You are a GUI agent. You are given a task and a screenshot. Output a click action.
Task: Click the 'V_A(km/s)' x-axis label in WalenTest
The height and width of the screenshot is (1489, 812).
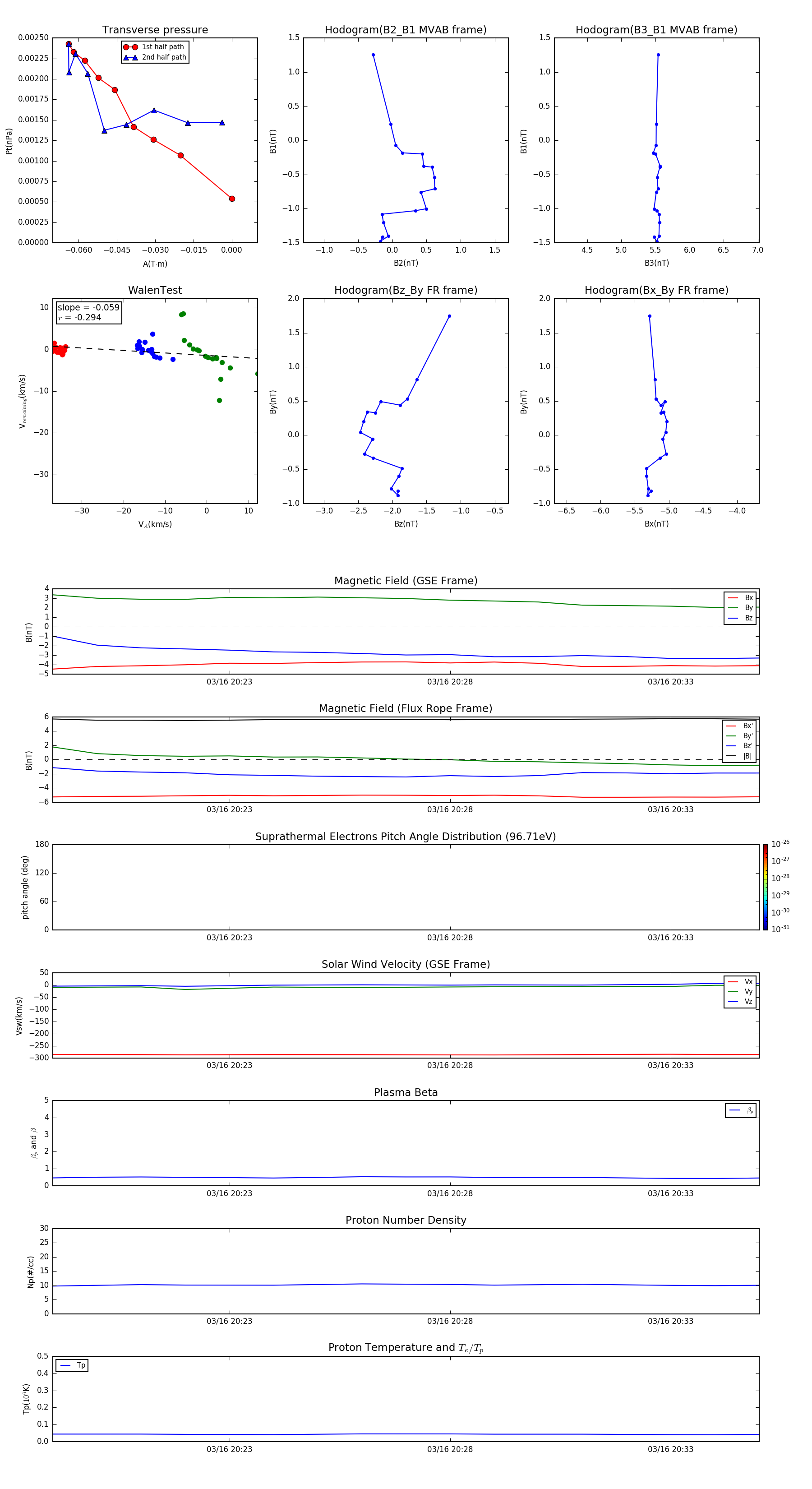pyautogui.click(x=155, y=524)
